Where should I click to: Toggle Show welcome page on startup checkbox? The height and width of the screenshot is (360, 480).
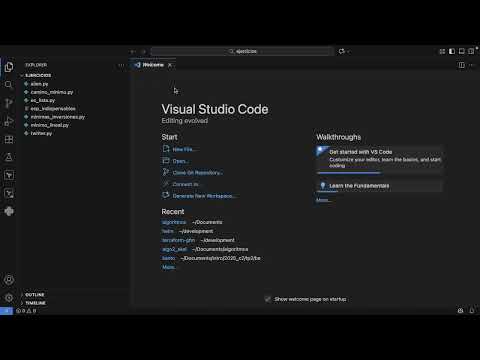(x=267, y=299)
